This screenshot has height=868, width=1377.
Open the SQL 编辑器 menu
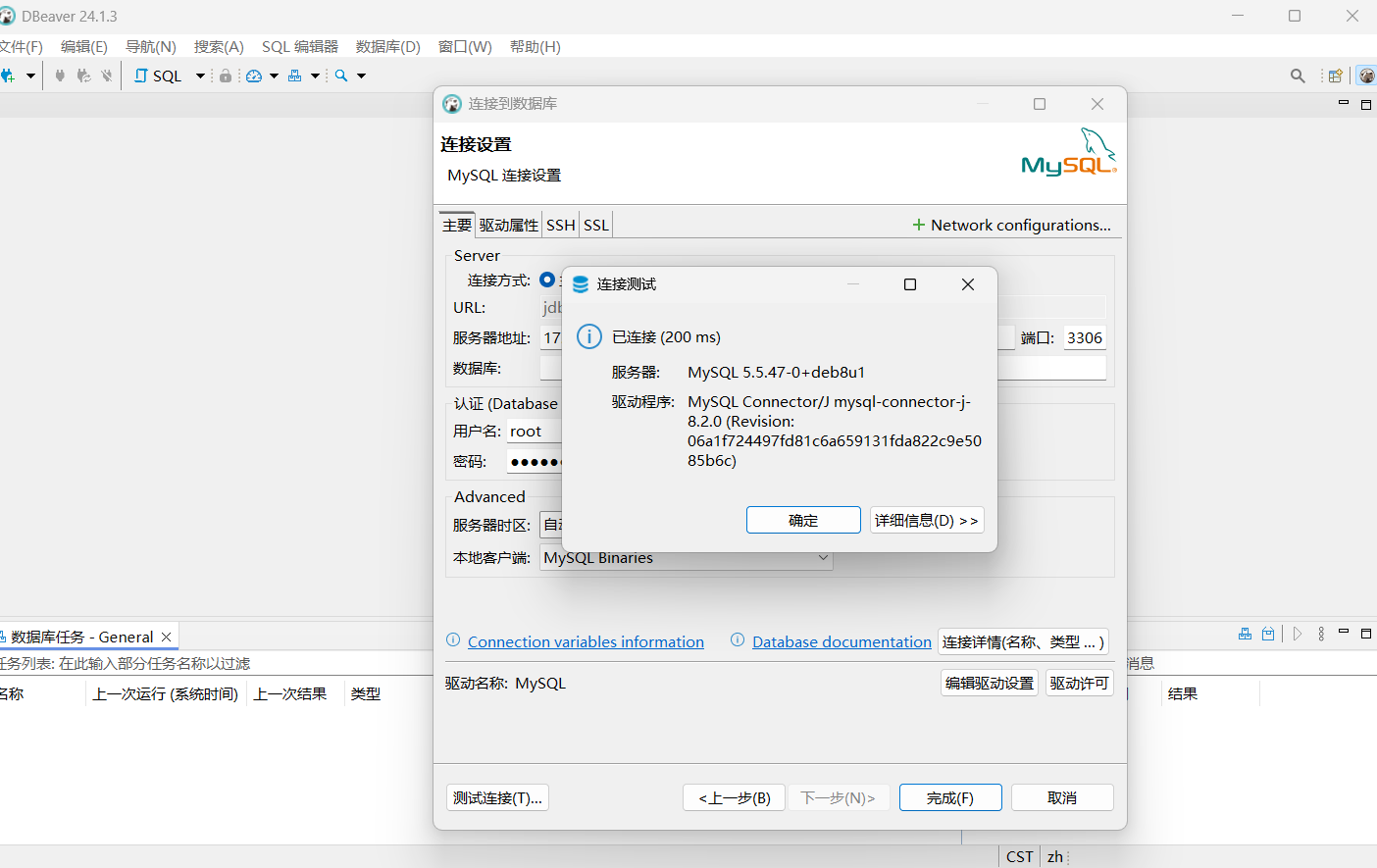[x=300, y=46]
